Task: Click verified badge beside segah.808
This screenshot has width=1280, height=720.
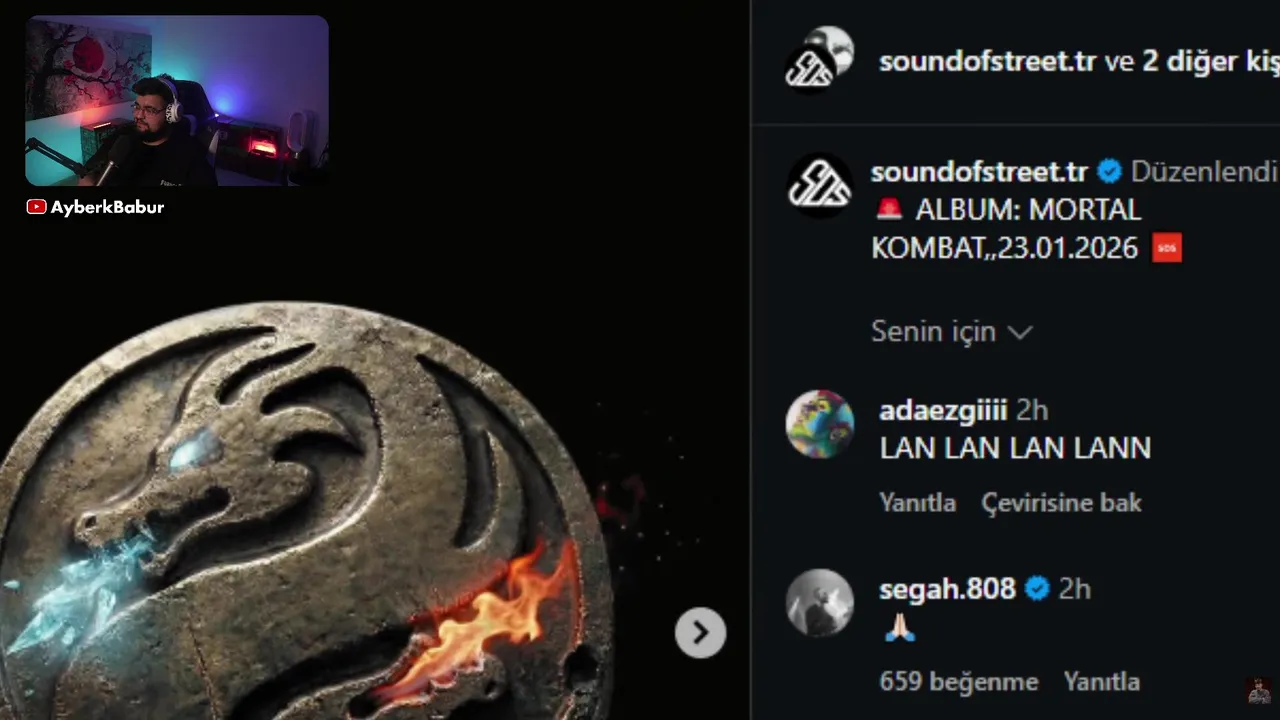Action: pos(1037,589)
